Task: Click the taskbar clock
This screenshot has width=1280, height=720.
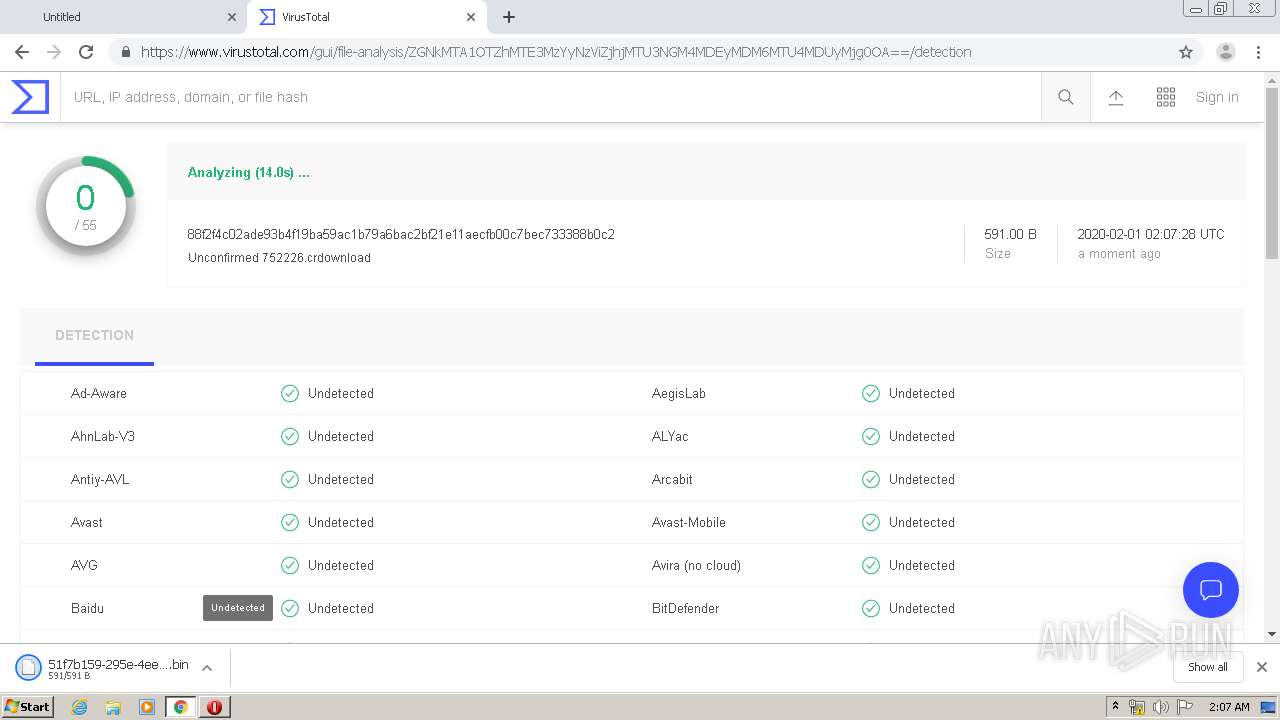Action: pyautogui.click(x=1229, y=707)
